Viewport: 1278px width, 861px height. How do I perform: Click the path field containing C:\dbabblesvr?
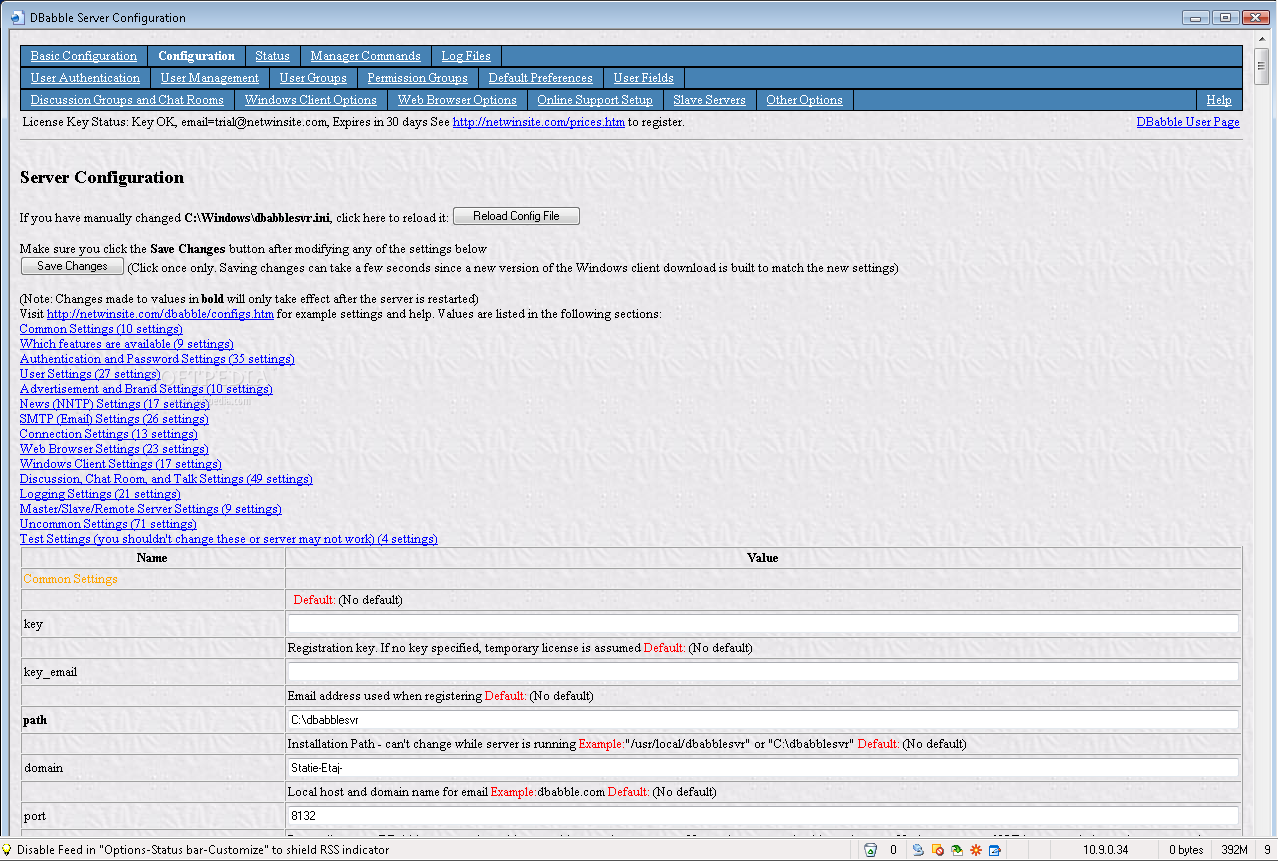click(x=763, y=720)
